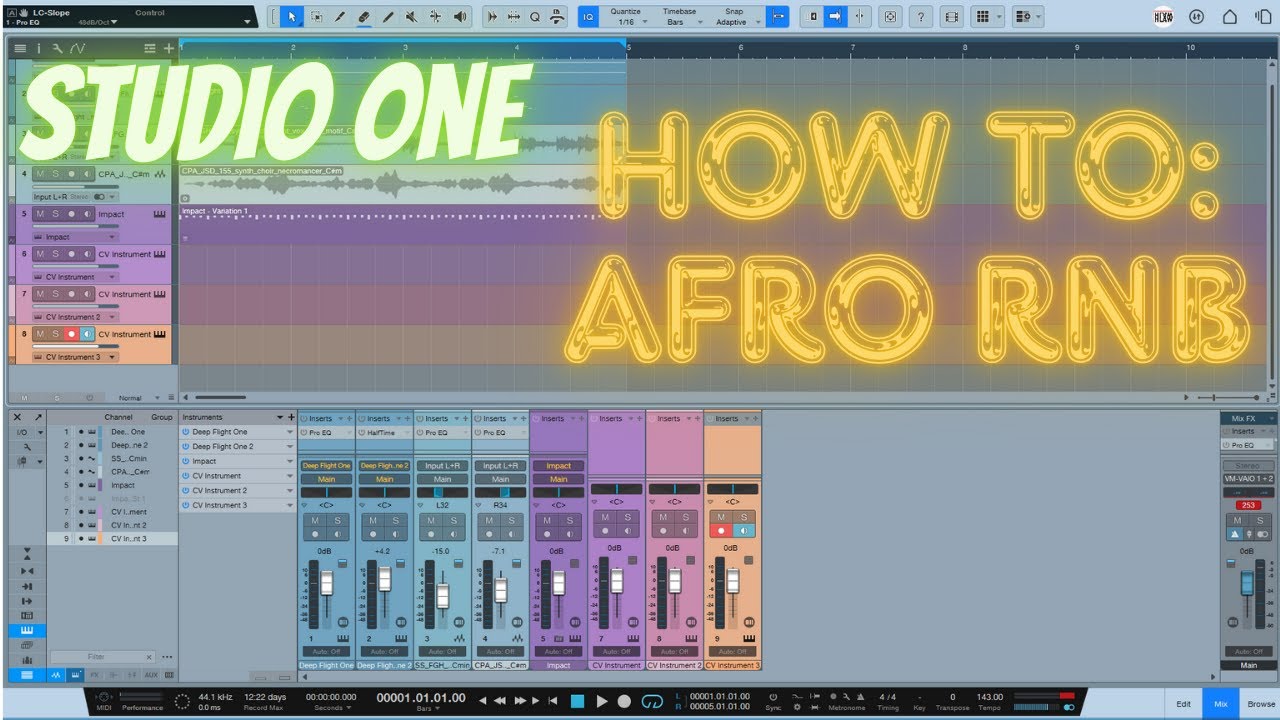Image resolution: width=1280 pixels, height=720 pixels.
Task: Select the Eraser tool
Action: coord(364,17)
